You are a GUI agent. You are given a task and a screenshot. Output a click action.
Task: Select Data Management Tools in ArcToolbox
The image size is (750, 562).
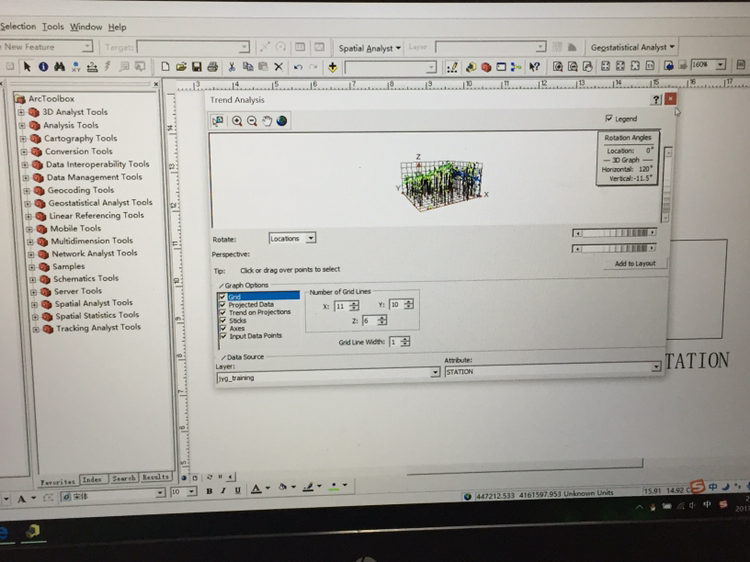point(94,177)
